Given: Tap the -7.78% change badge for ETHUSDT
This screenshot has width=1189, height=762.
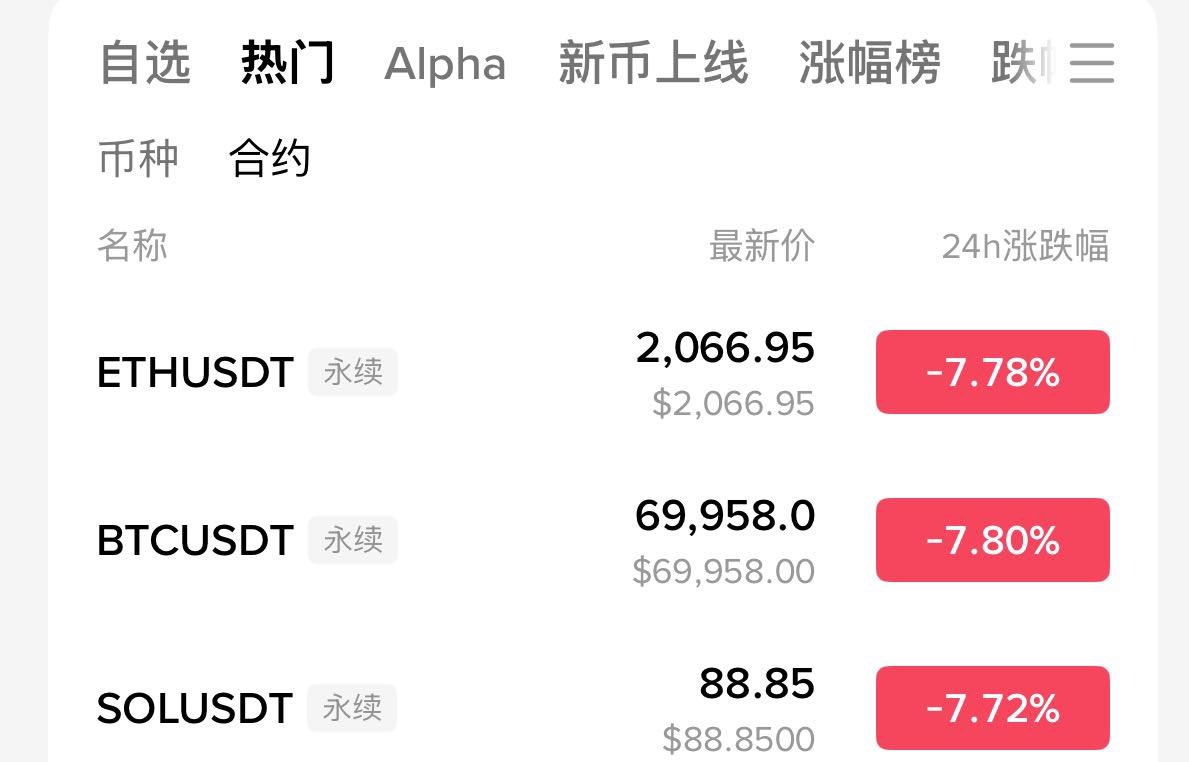Looking at the screenshot, I should pos(992,372).
